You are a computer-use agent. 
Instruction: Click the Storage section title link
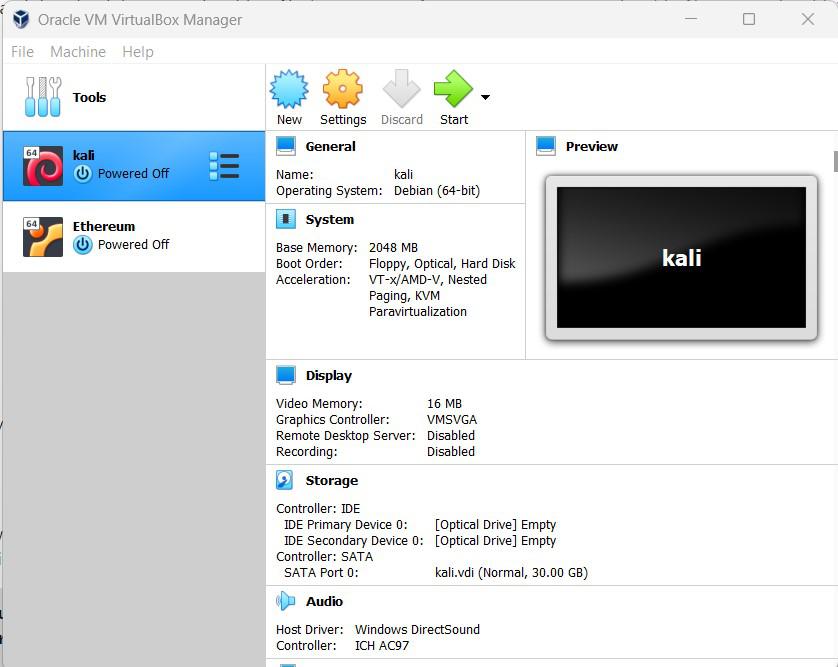[x=331, y=481]
